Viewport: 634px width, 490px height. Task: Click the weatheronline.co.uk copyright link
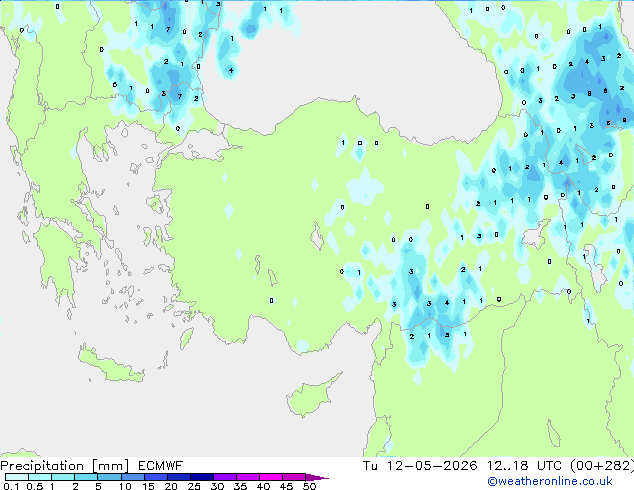coord(550,481)
